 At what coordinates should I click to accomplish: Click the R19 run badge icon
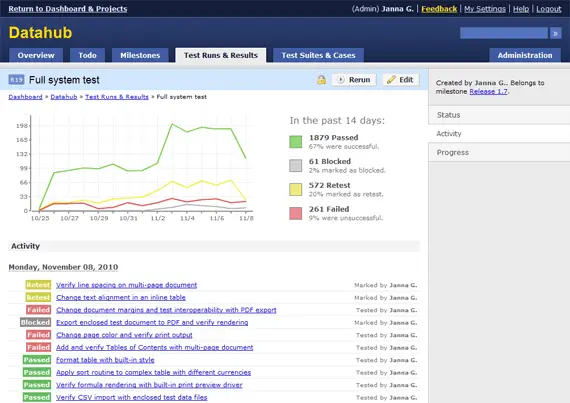[x=16, y=80]
